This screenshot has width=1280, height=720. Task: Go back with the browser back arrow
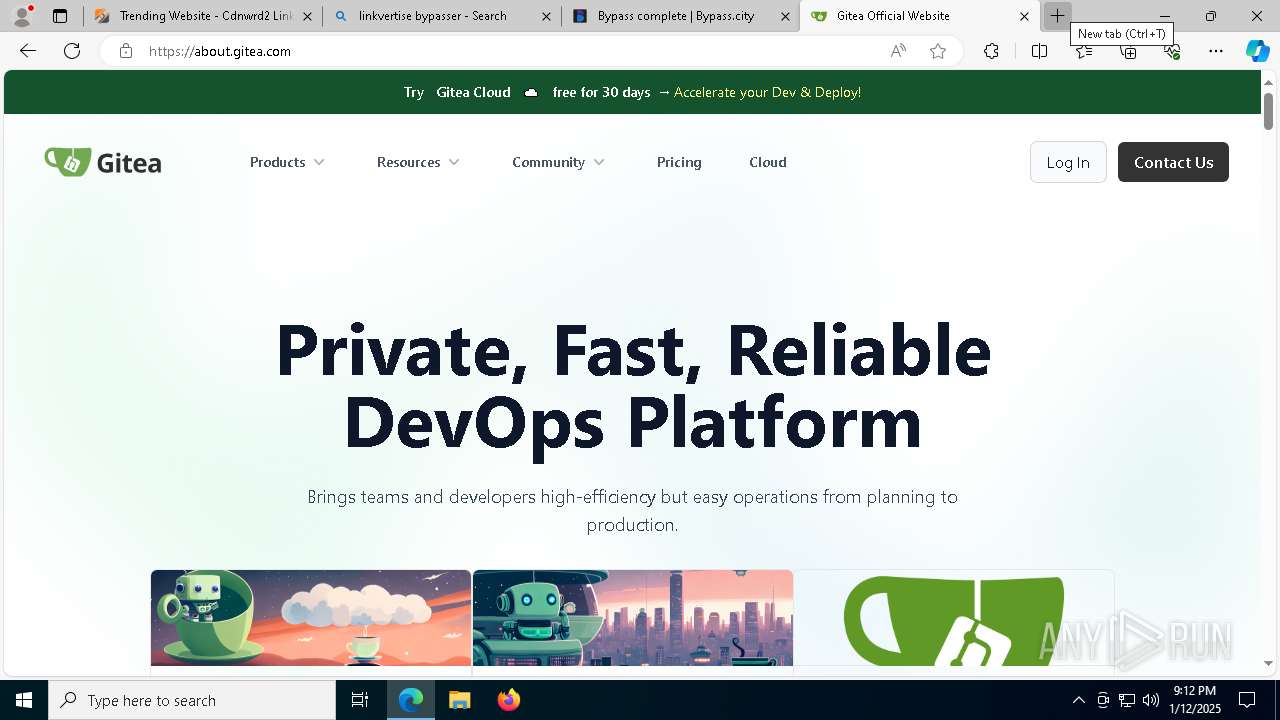[28, 51]
